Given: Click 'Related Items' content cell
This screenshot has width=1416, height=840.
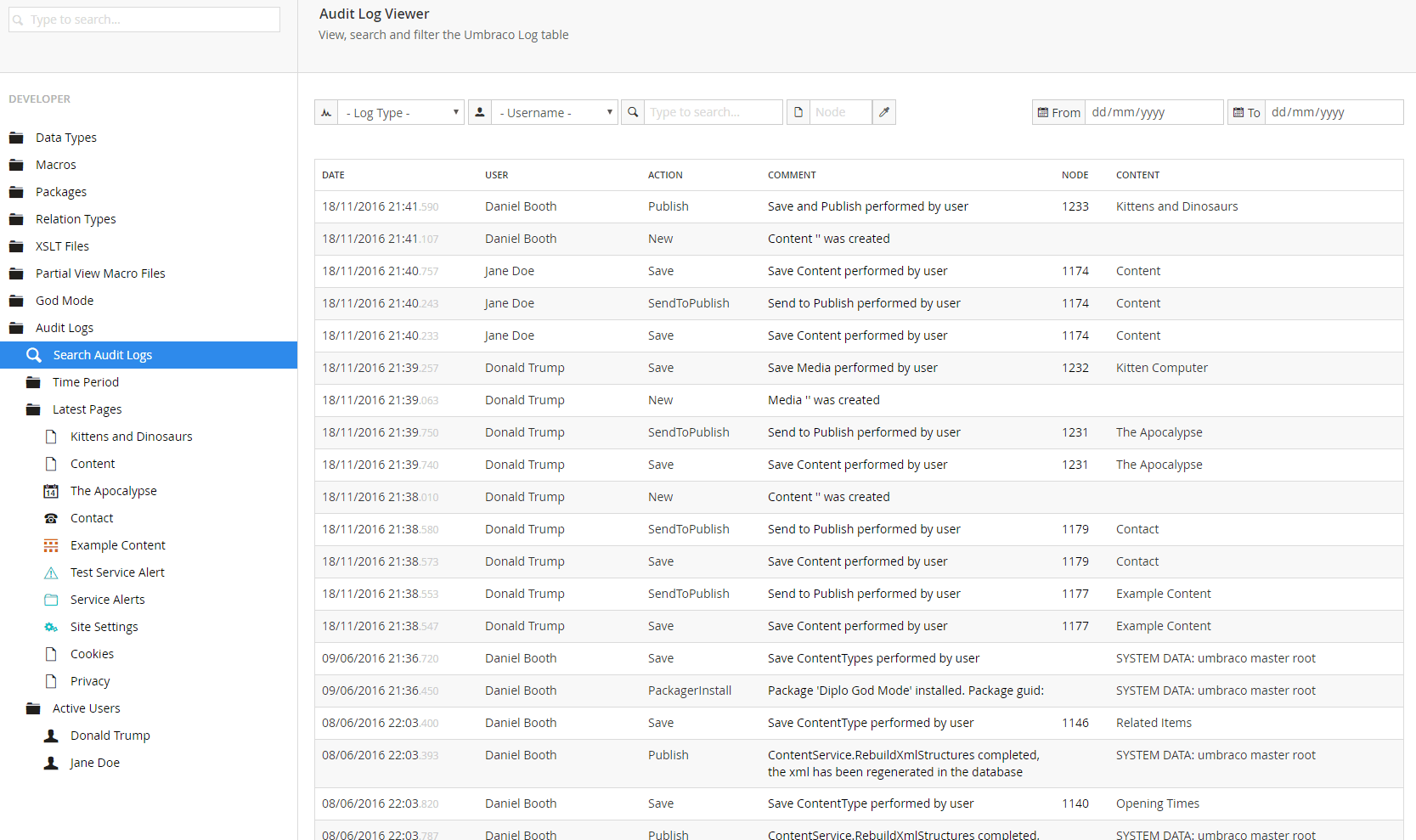Looking at the screenshot, I should [1154, 723].
